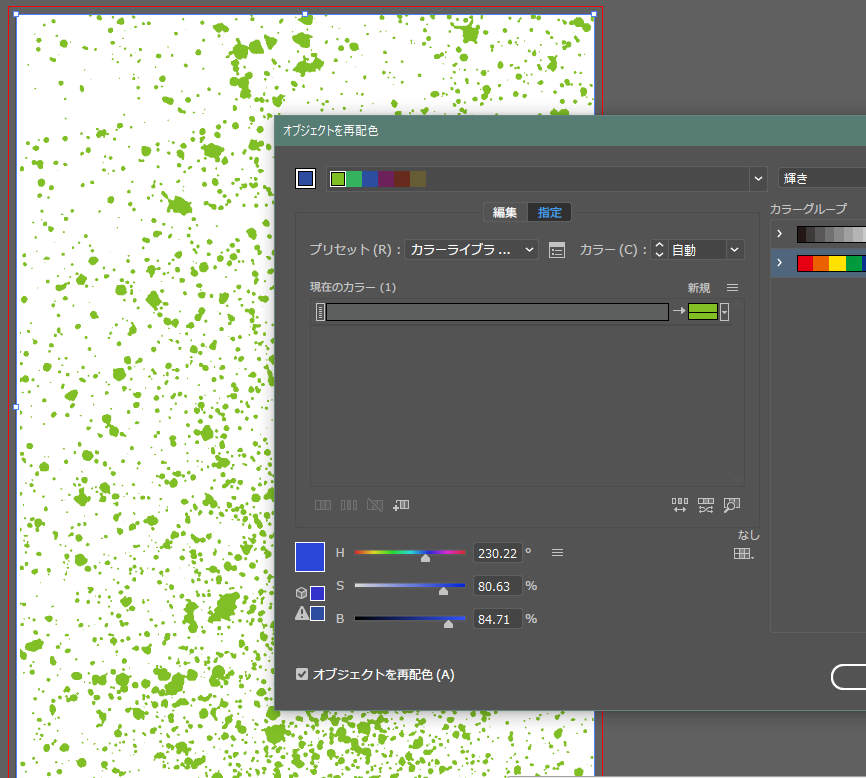This screenshot has height=778, width=866.
Task: Click the out-of-web-color cube icon
Action: [x=301, y=593]
